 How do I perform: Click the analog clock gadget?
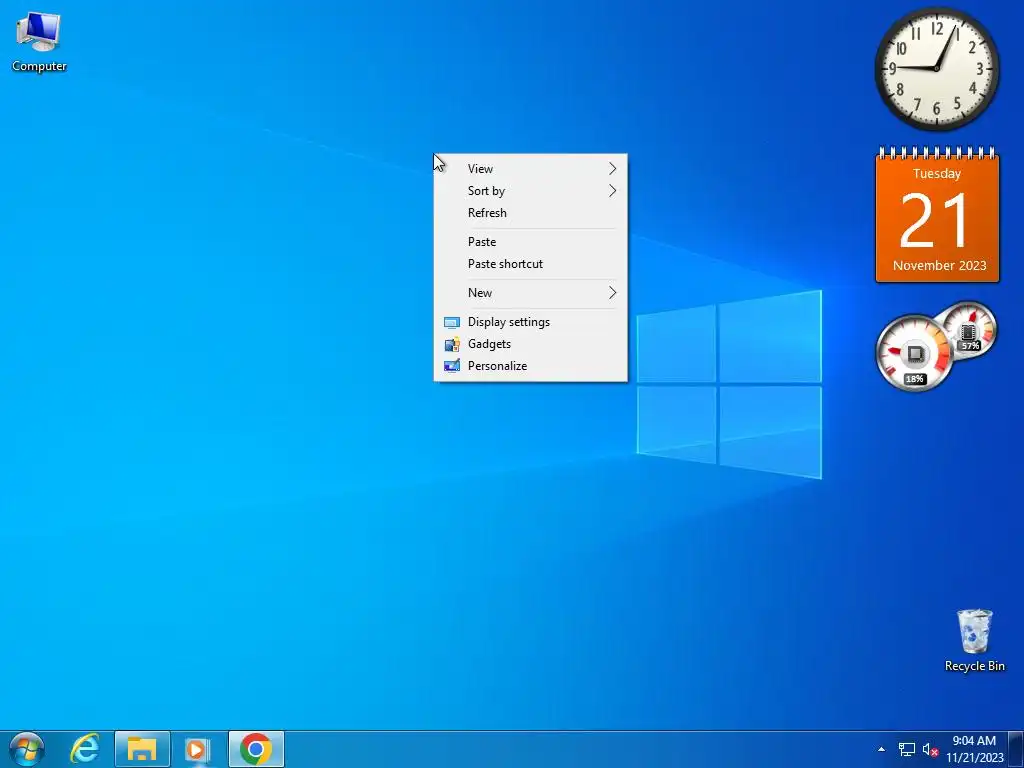[936, 69]
